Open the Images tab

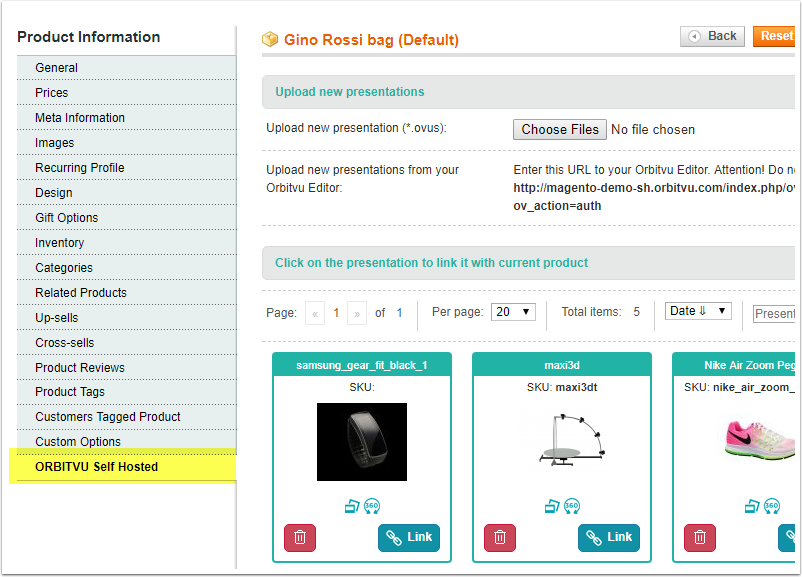[127, 143]
